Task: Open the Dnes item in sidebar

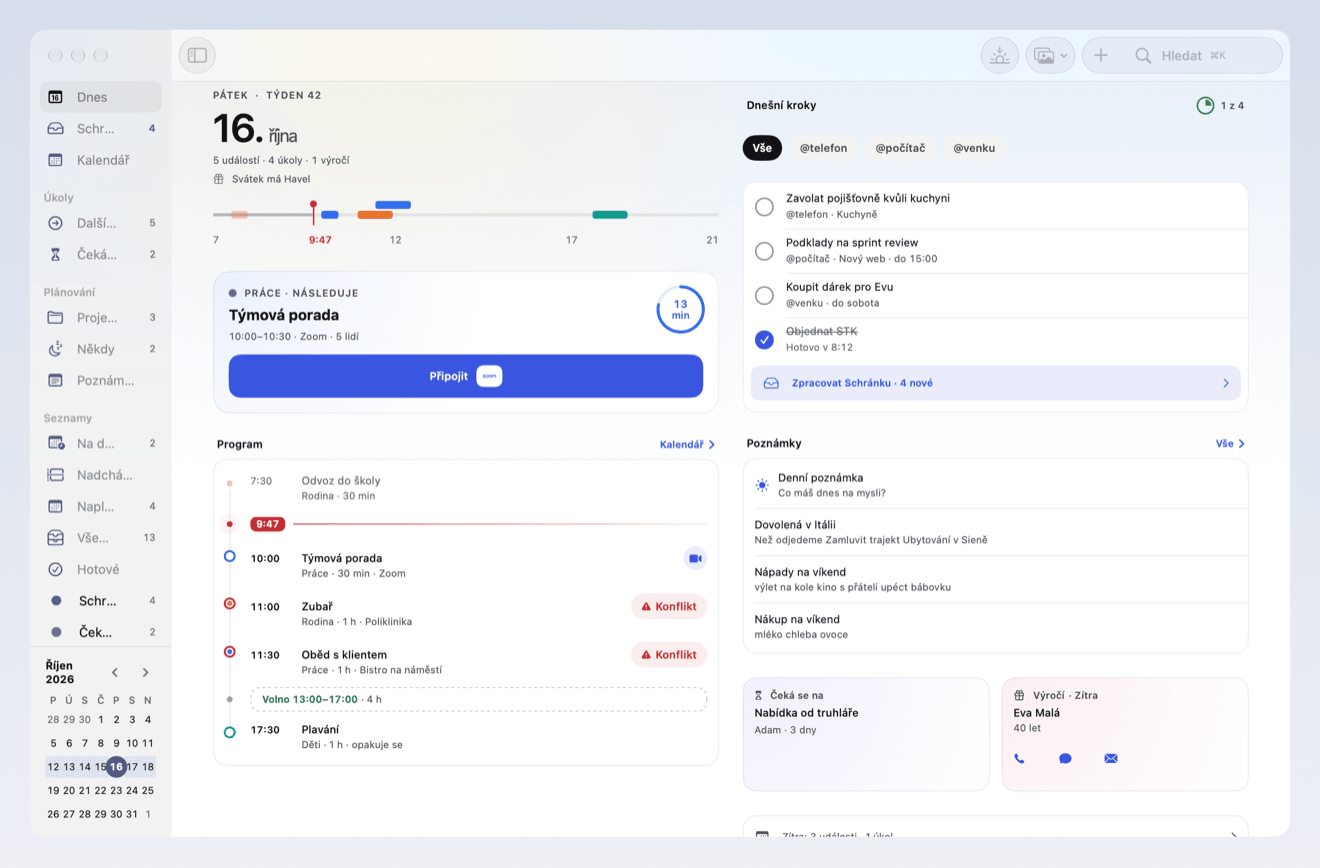Action: (100, 97)
